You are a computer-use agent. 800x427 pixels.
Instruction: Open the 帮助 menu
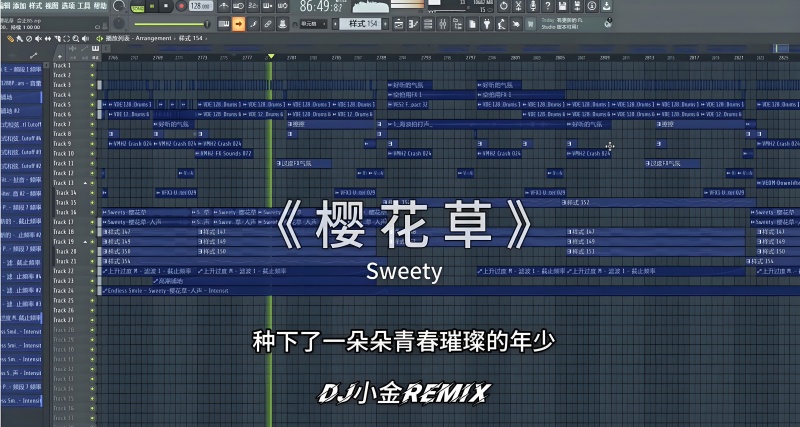(101, 6)
